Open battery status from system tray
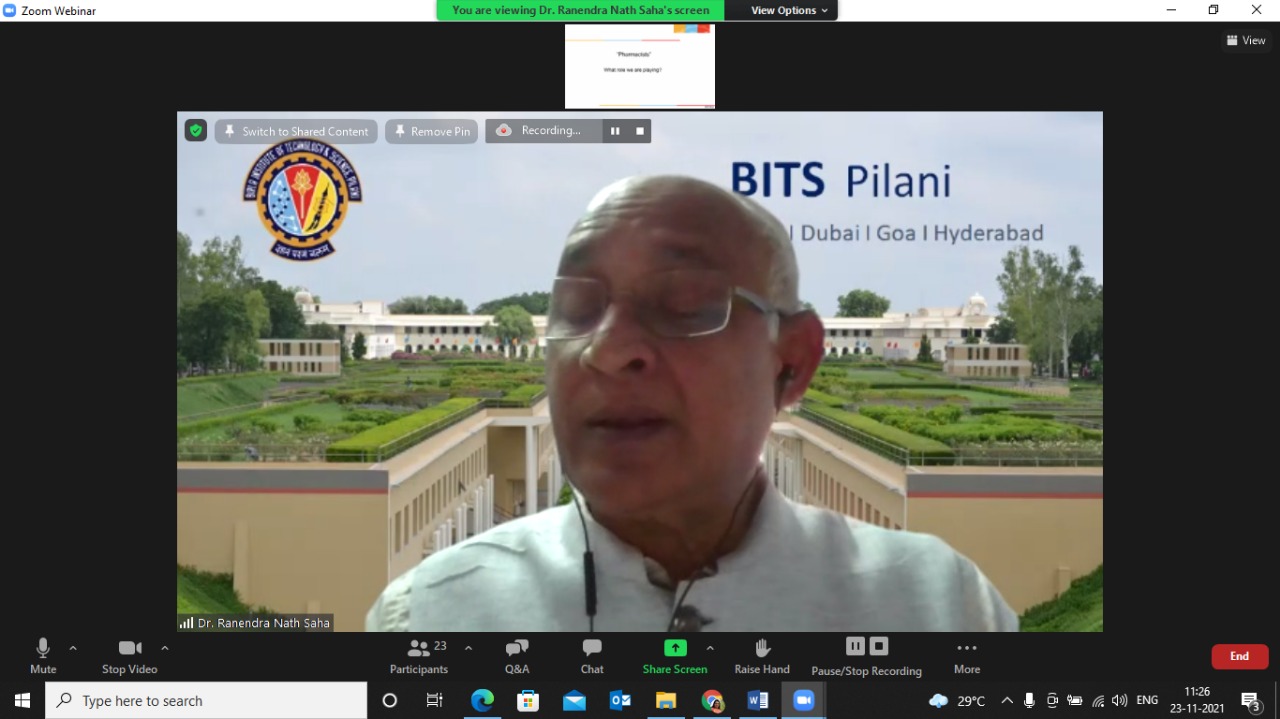Image resolution: width=1280 pixels, height=719 pixels. pos(1075,701)
